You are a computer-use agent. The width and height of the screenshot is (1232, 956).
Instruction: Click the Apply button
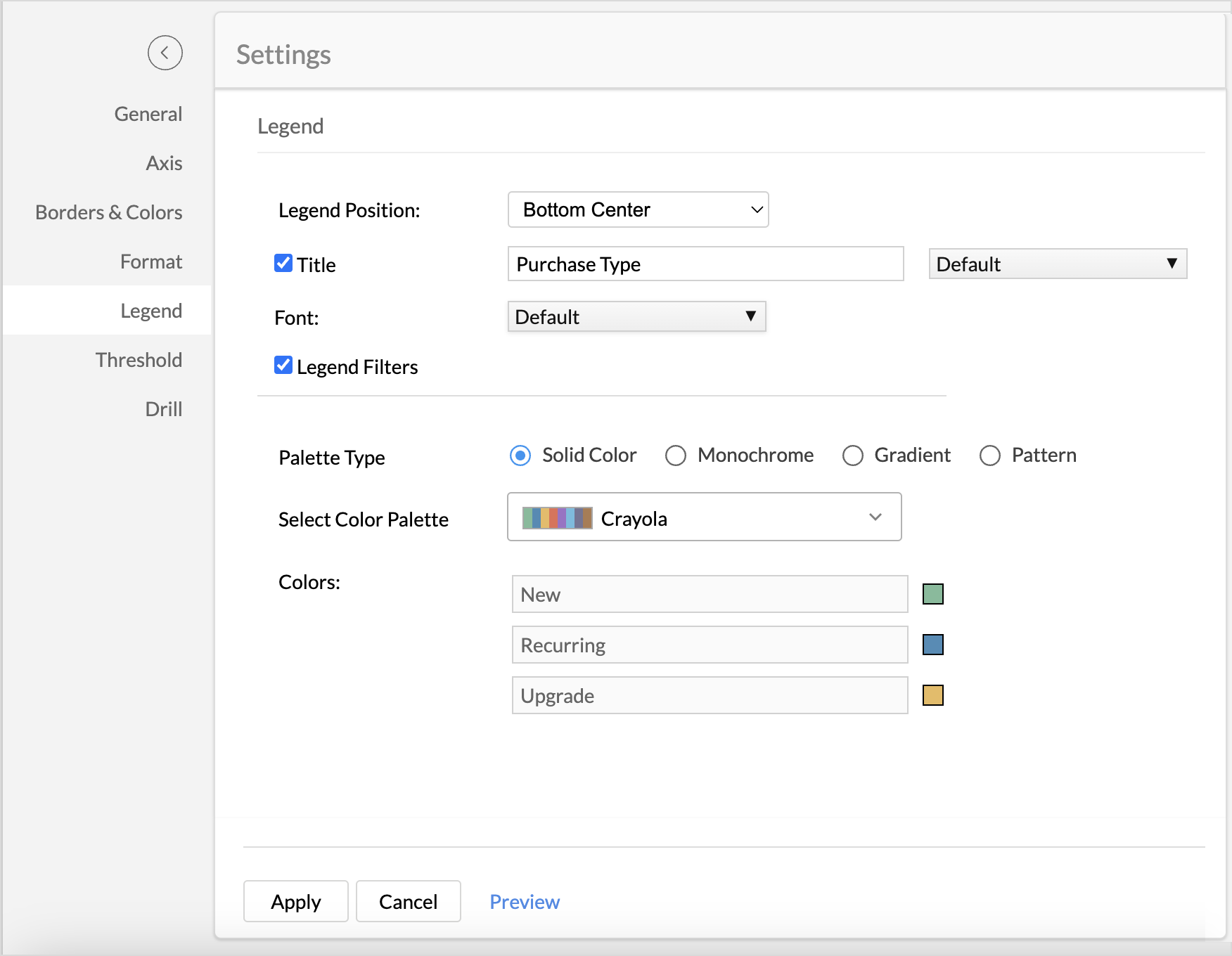pyautogui.click(x=295, y=901)
